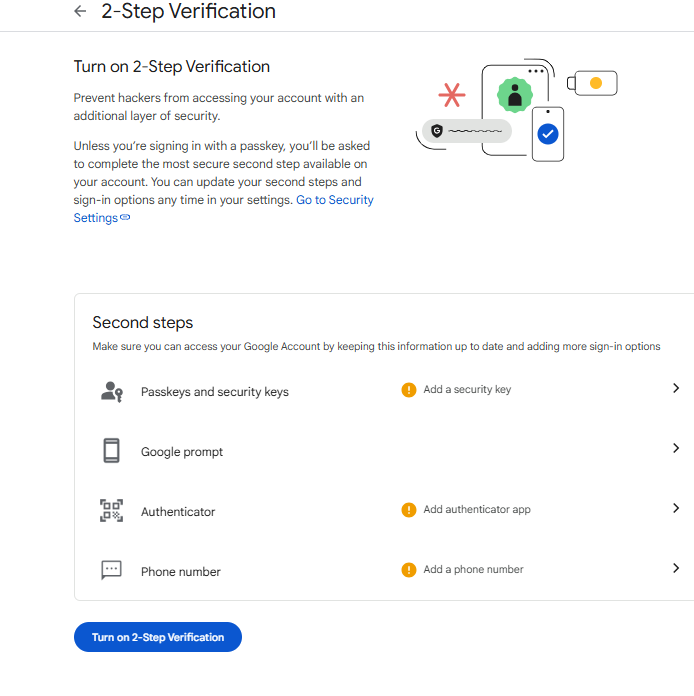Expand the Passkeys and security keys chevron
The image size is (694, 696).
(x=676, y=388)
